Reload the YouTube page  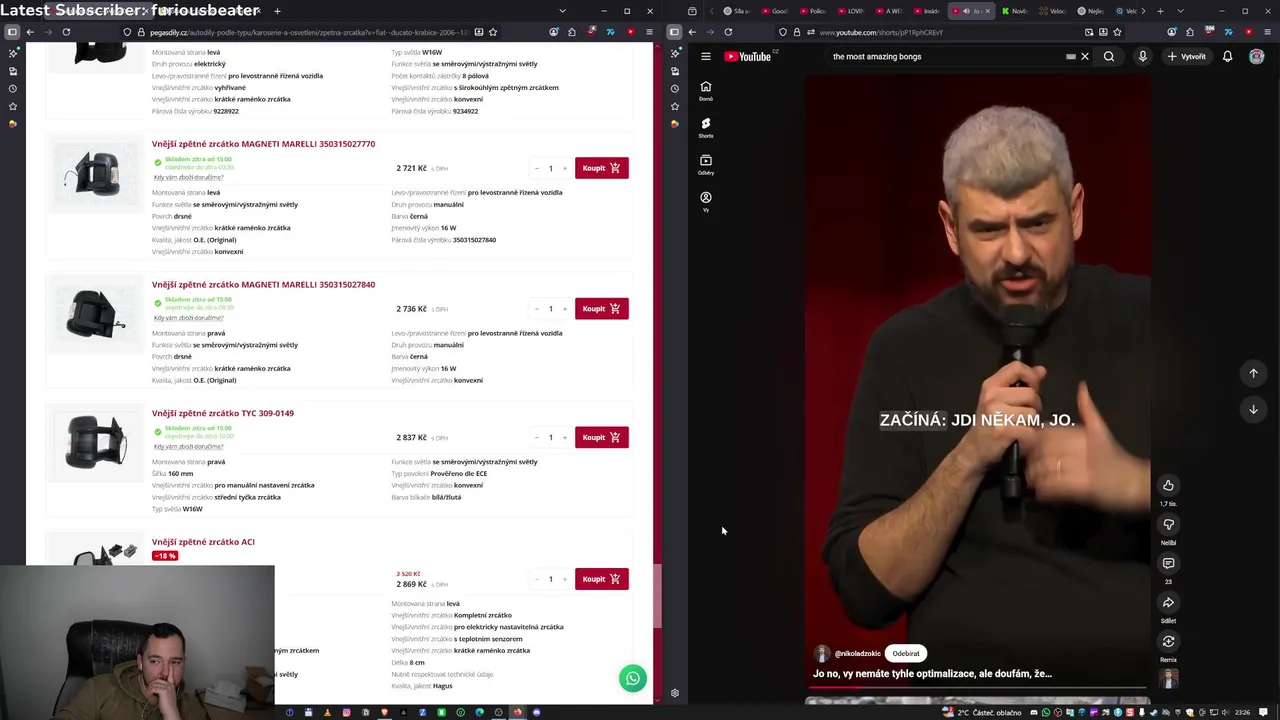728,32
